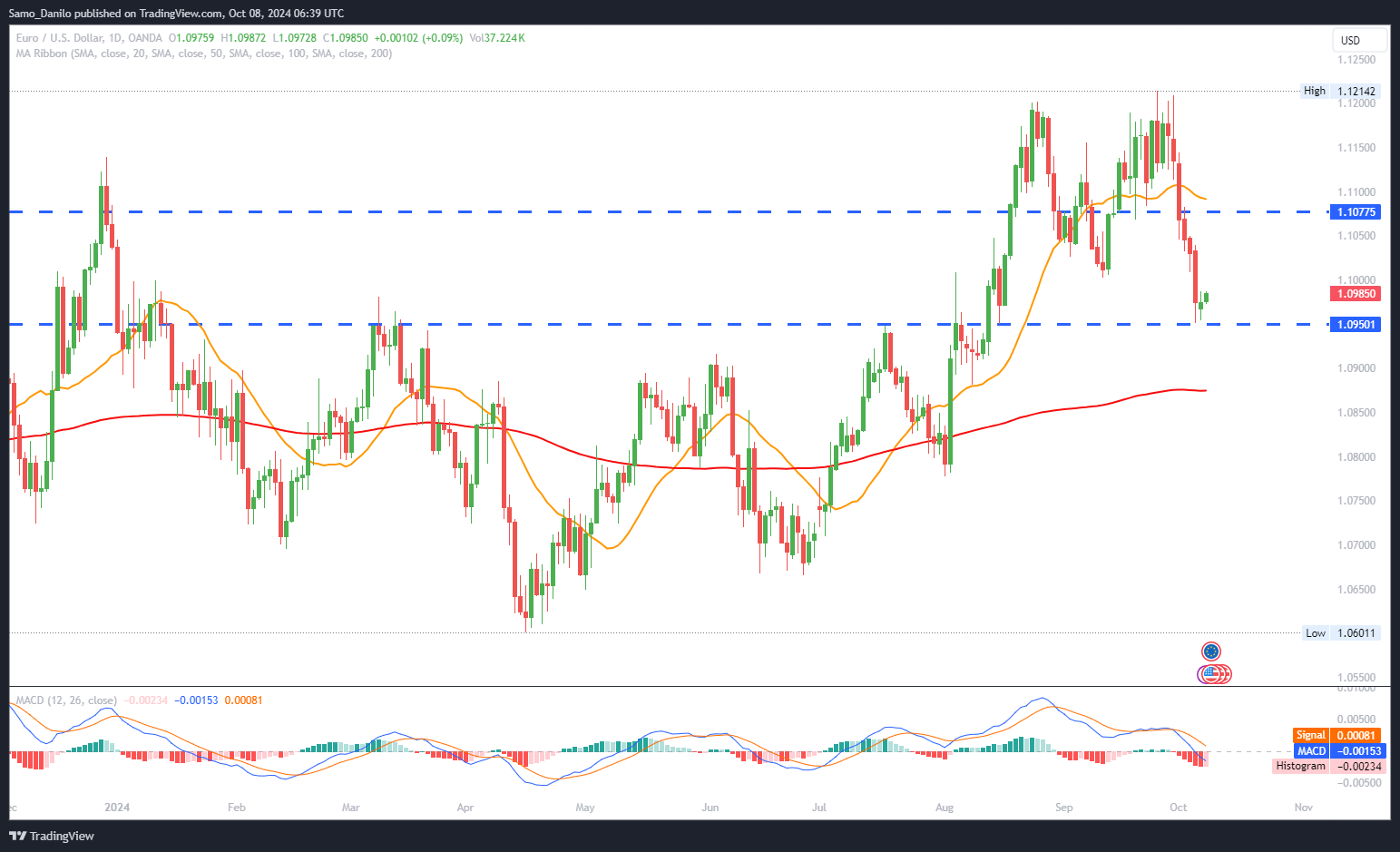Image resolution: width=1400 pixels, height=852 pixels.
Task: Click the Vol 37.224K volume reading
Action: point(497,38)
